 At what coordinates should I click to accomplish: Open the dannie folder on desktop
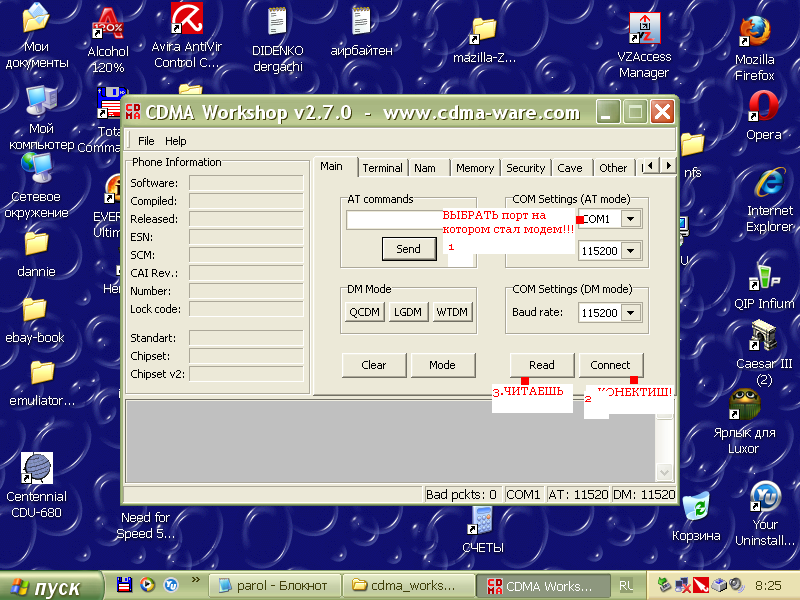[x=36, y=255]
